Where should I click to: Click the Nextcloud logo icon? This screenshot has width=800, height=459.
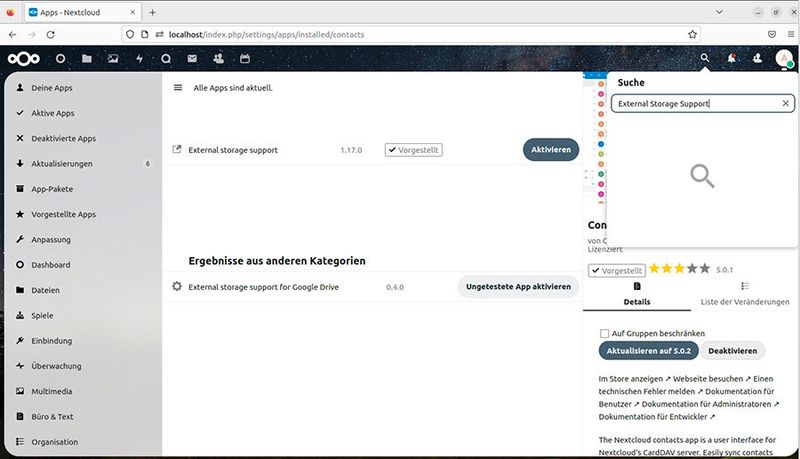[23, 59]
